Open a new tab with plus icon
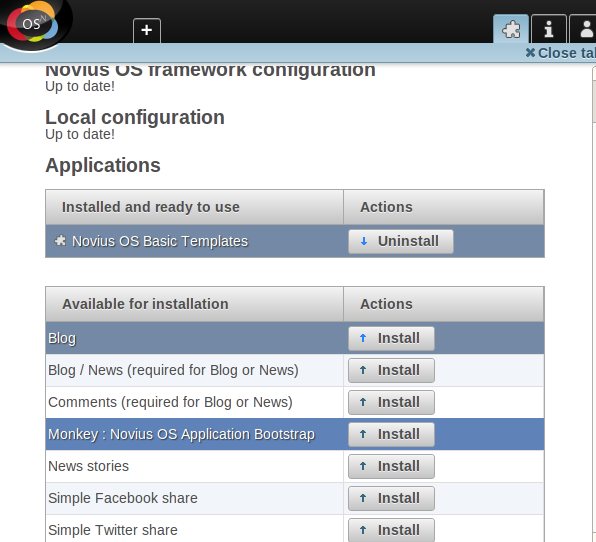596x542 pixels. tap(147, 30)
